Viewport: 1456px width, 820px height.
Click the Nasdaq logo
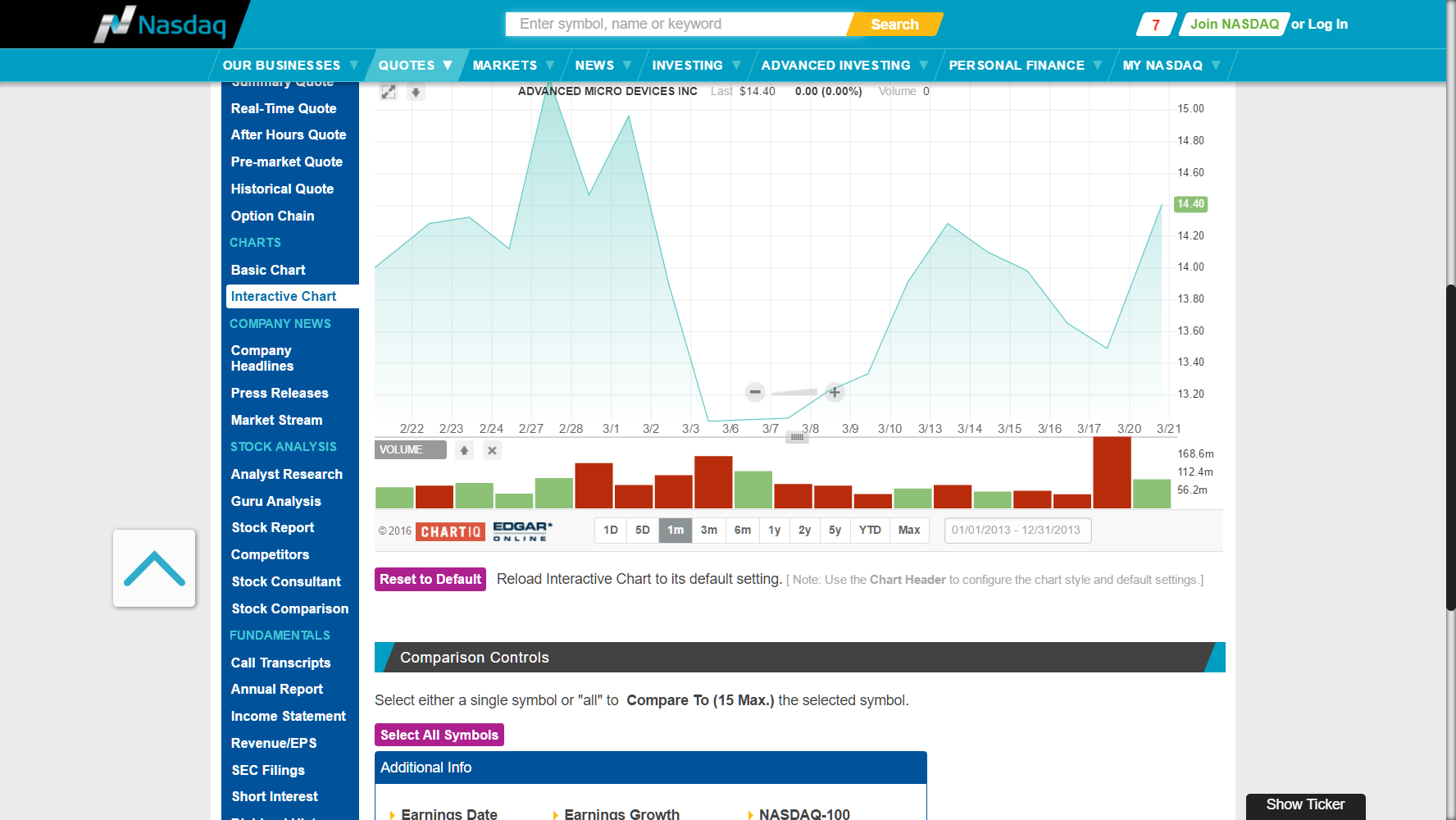pos(160,24)
